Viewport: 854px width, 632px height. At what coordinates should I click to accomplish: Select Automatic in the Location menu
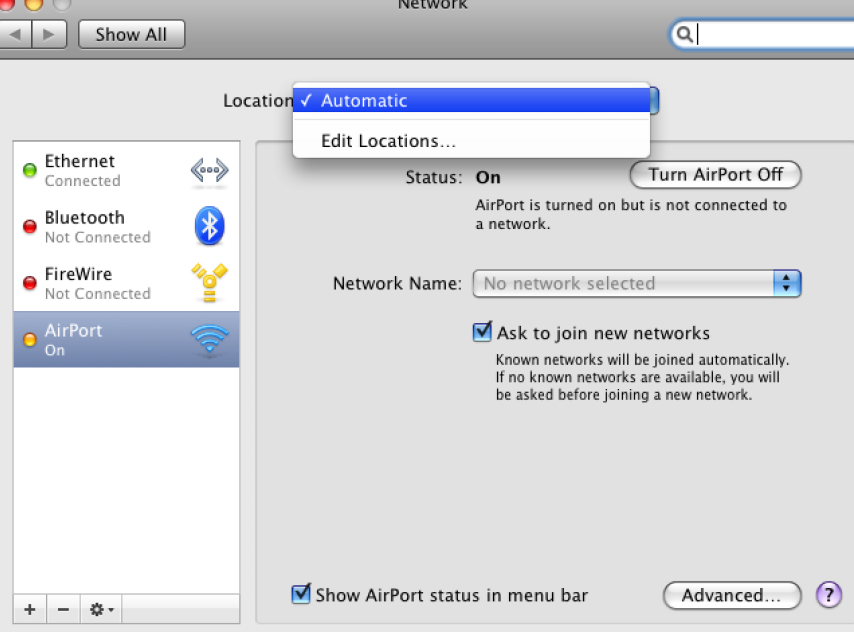point(472,100)
